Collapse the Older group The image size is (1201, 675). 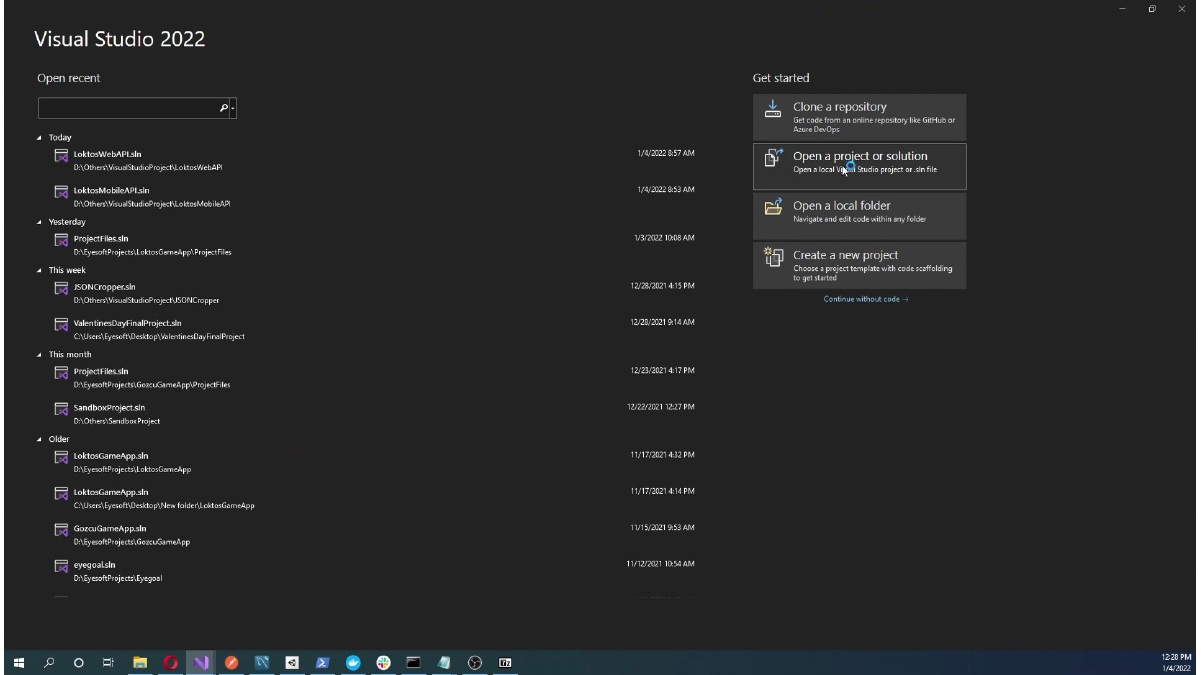click(x=39, y=439)
